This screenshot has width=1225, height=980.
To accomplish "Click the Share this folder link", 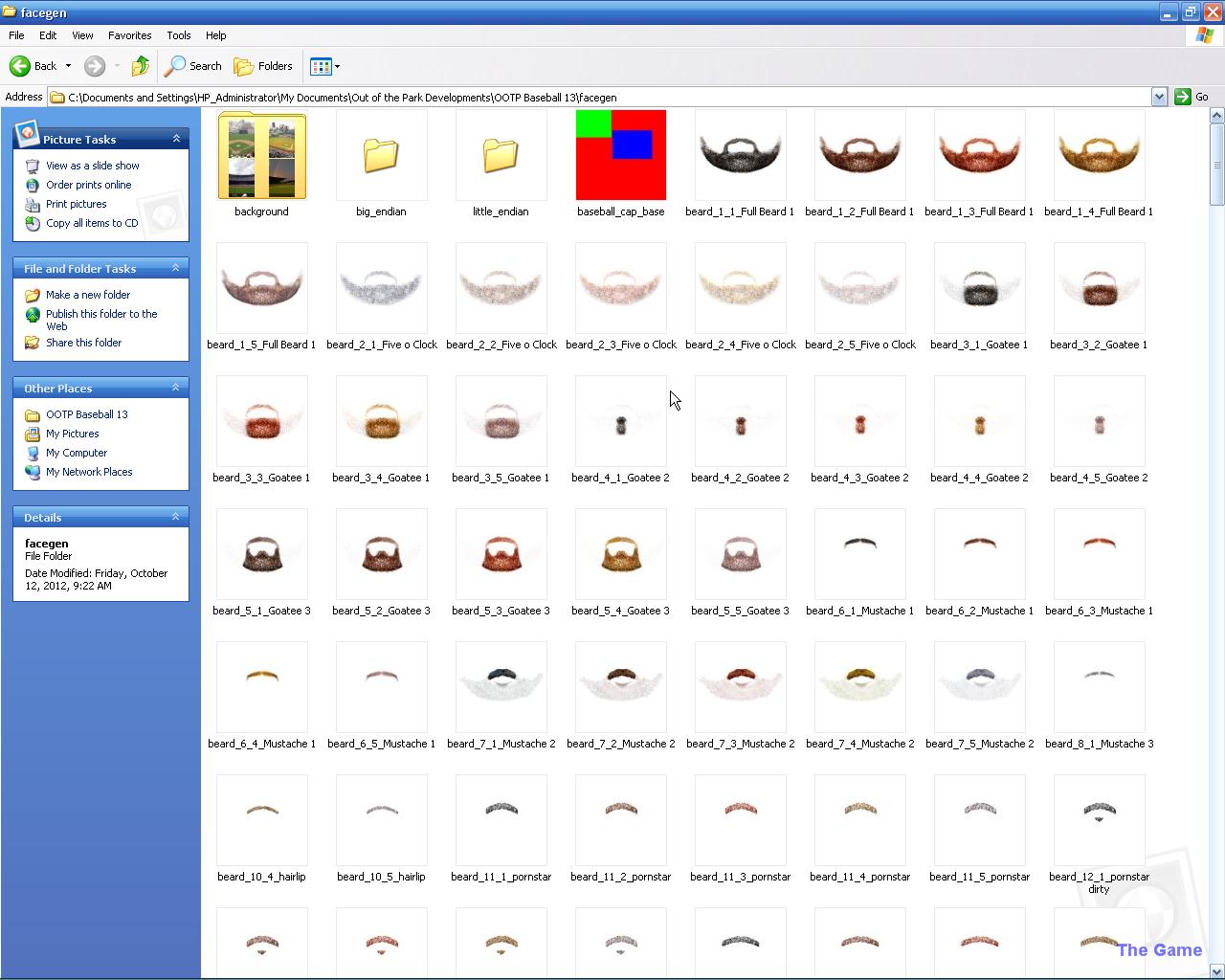I will [84, 343].
